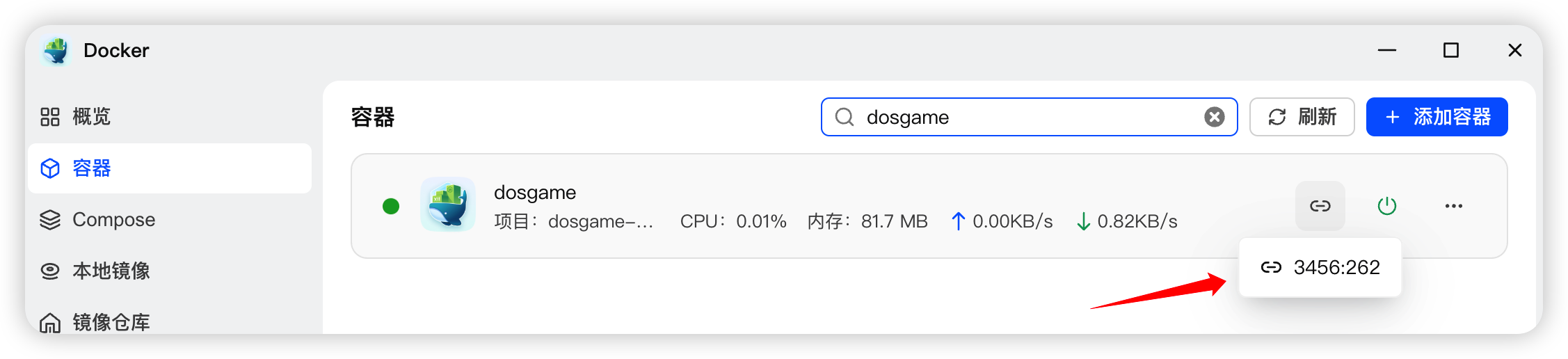Viewport: 1568px width, 359px height.
Task: Click the green running status dot
Action: [x=391, y=206]
